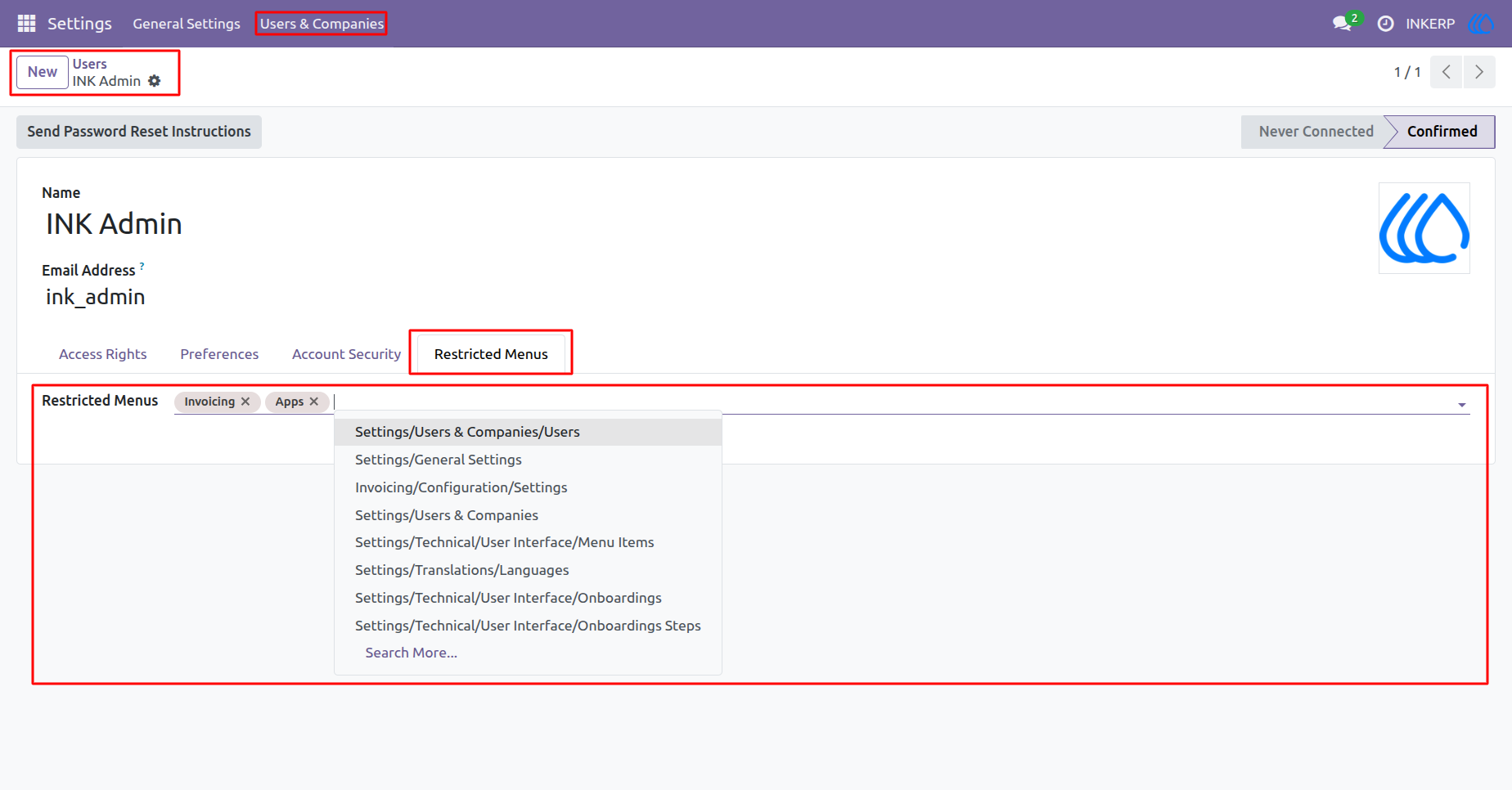This screenshot has width=1512, height=790.
Task: Click the New button
Action: [43, 72]
